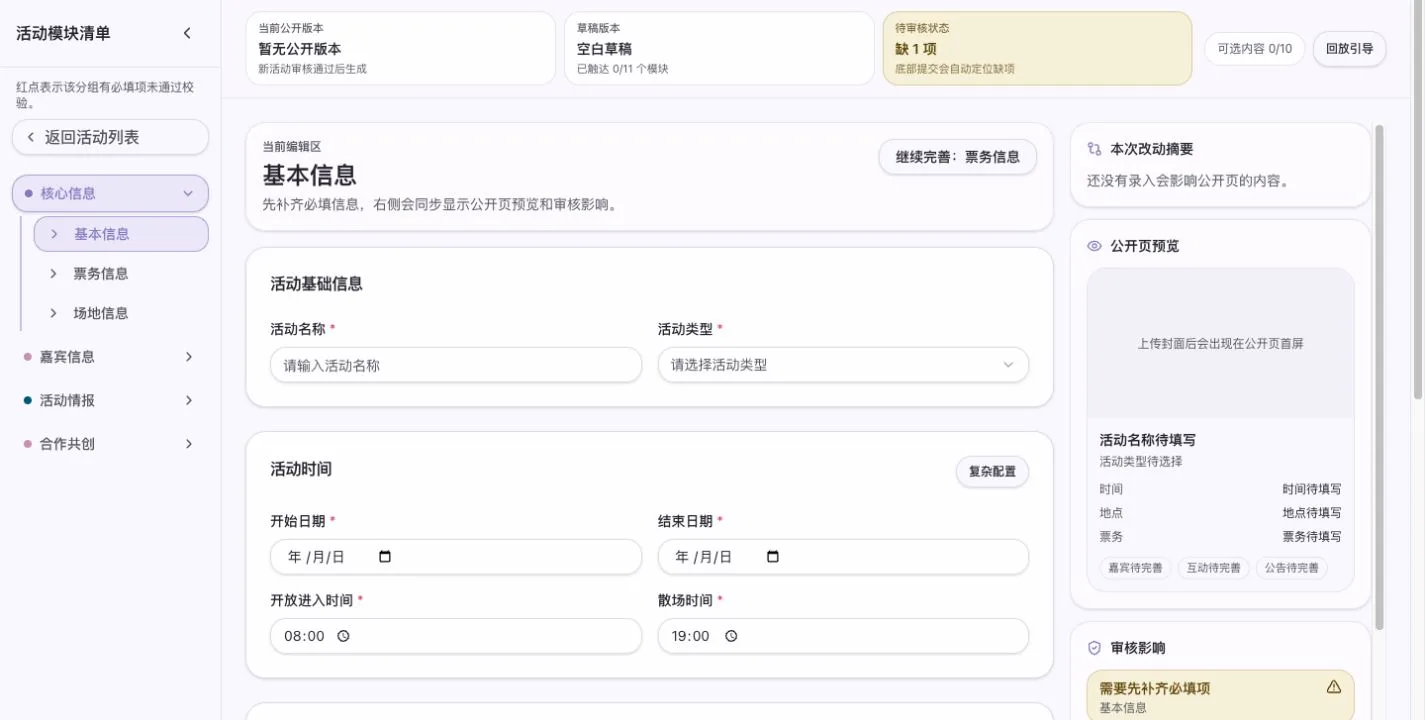Open the 当前公开版本 card
This screenshot has height=720, width=1425.
point(400,48)
